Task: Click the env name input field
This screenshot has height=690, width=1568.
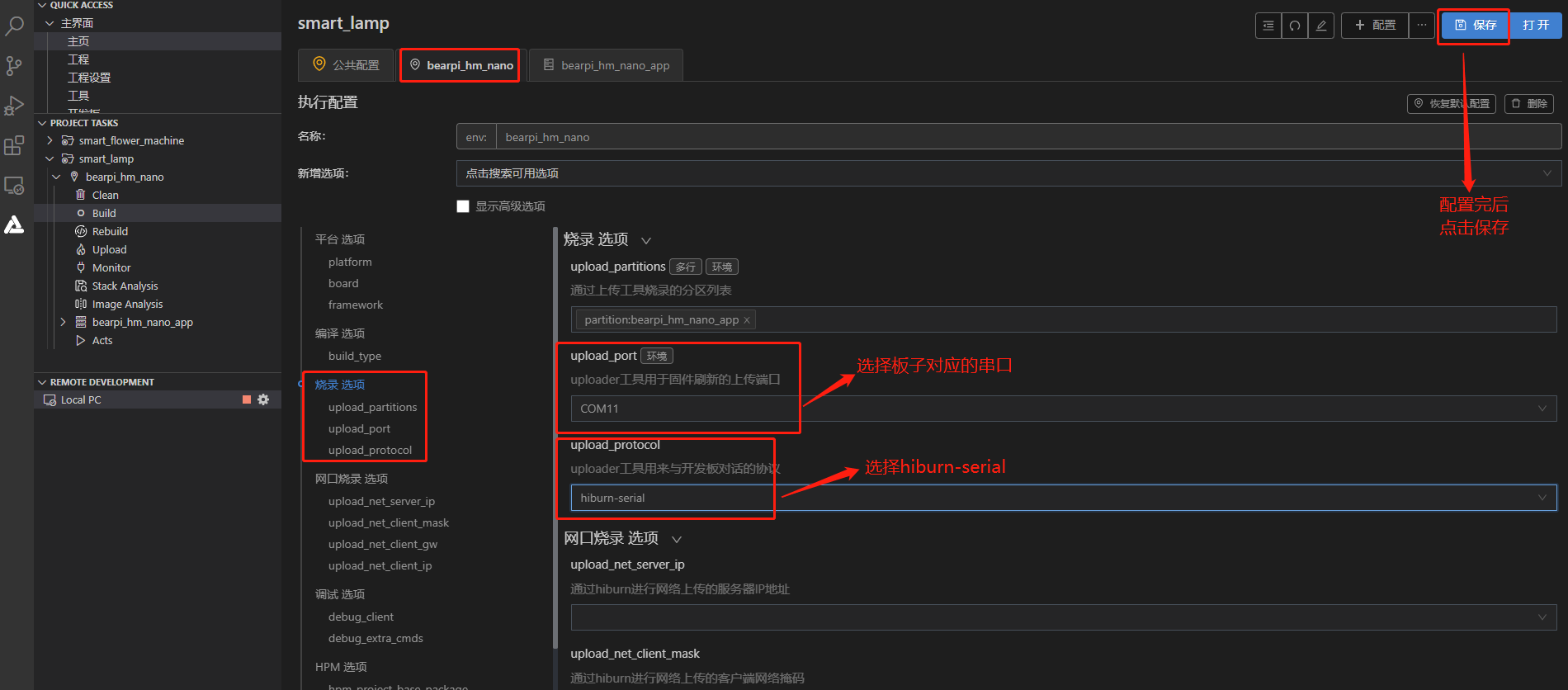Action: tap(1027, 137)
